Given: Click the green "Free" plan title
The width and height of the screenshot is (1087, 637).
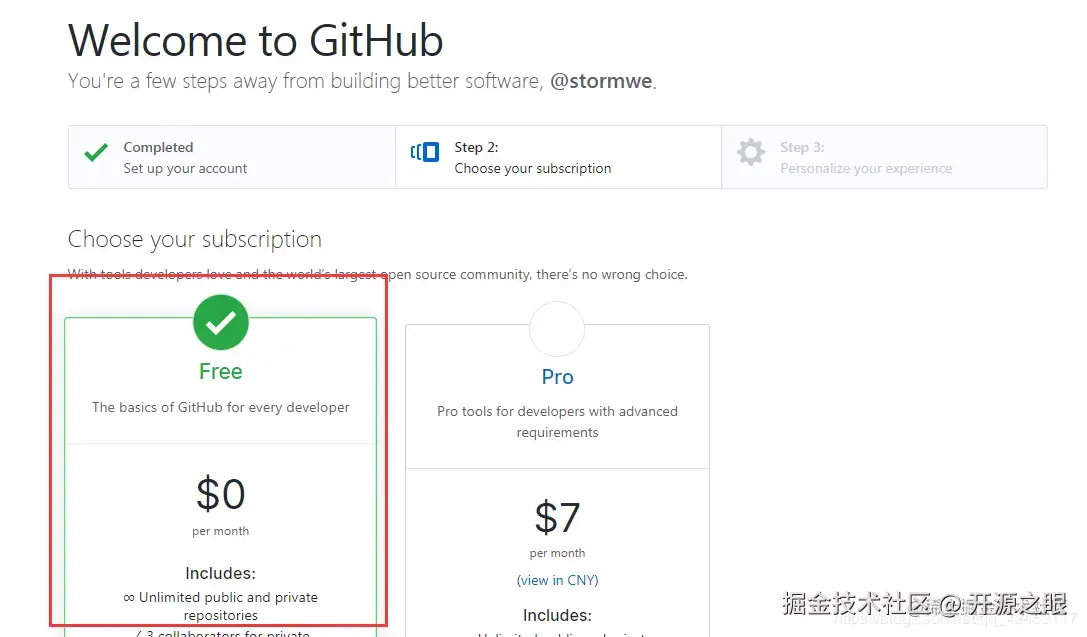Looking at the screenshot, I should point(221,371).
